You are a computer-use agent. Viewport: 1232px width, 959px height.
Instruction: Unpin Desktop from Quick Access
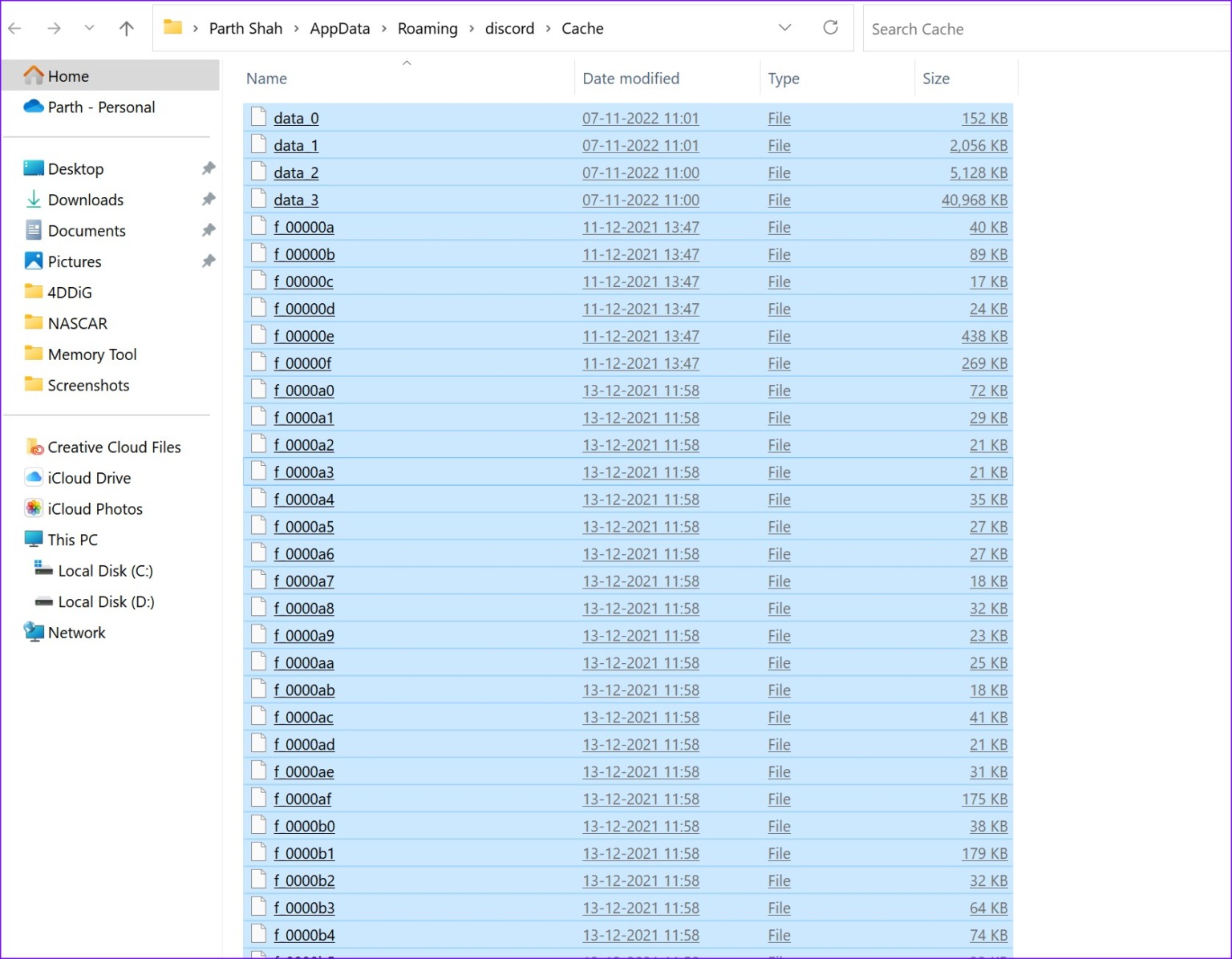pos(209,168)
